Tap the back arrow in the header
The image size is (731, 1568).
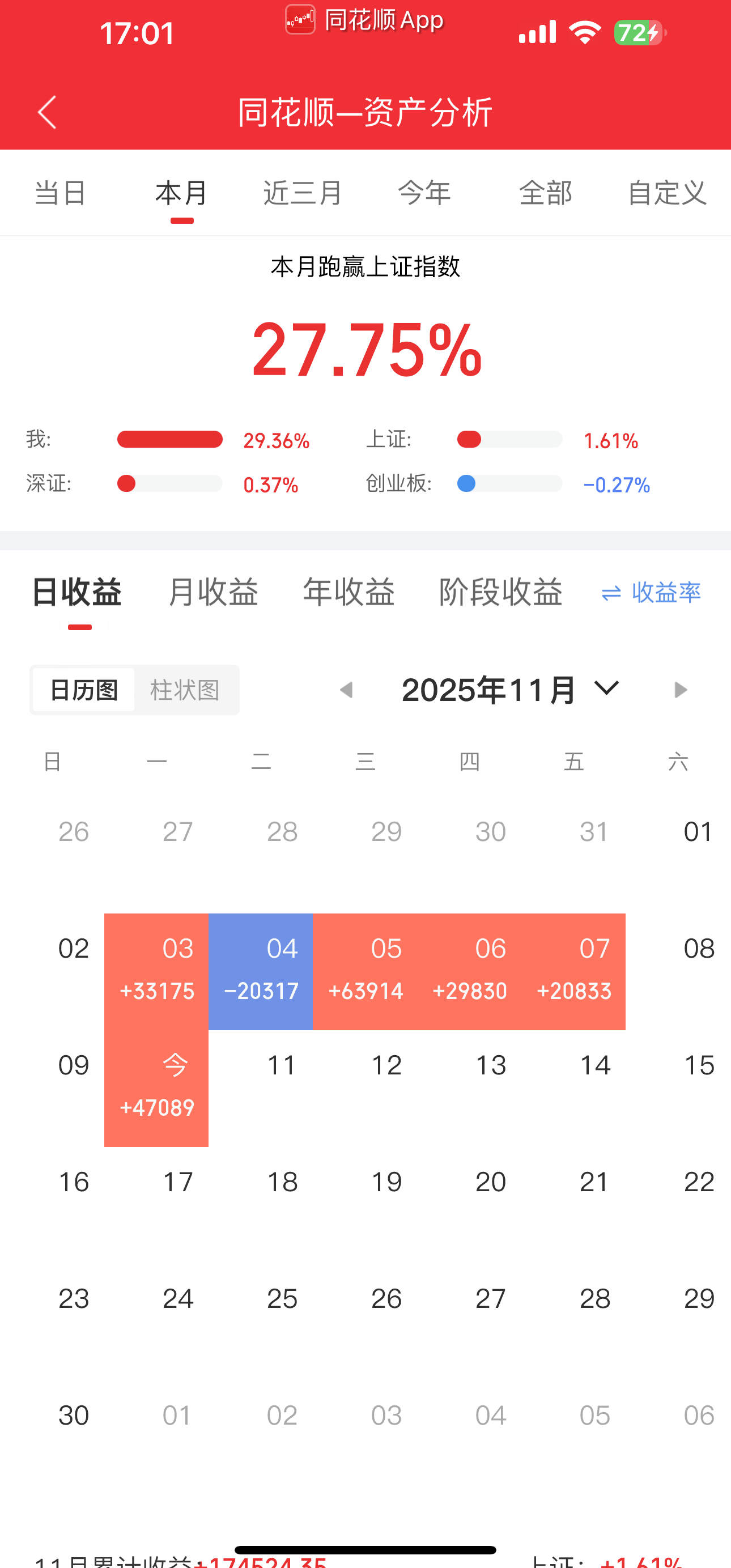pyautogui.click(x=47, y=112)
